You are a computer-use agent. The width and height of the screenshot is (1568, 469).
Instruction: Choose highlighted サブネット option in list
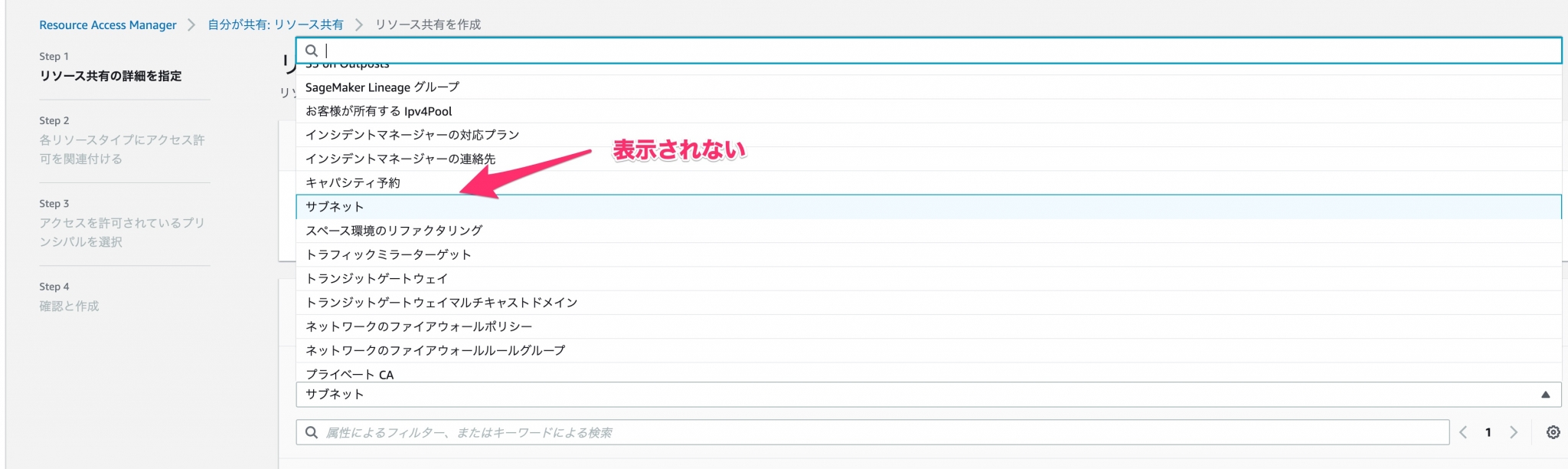pyautogui.click(x=929, y=207)
